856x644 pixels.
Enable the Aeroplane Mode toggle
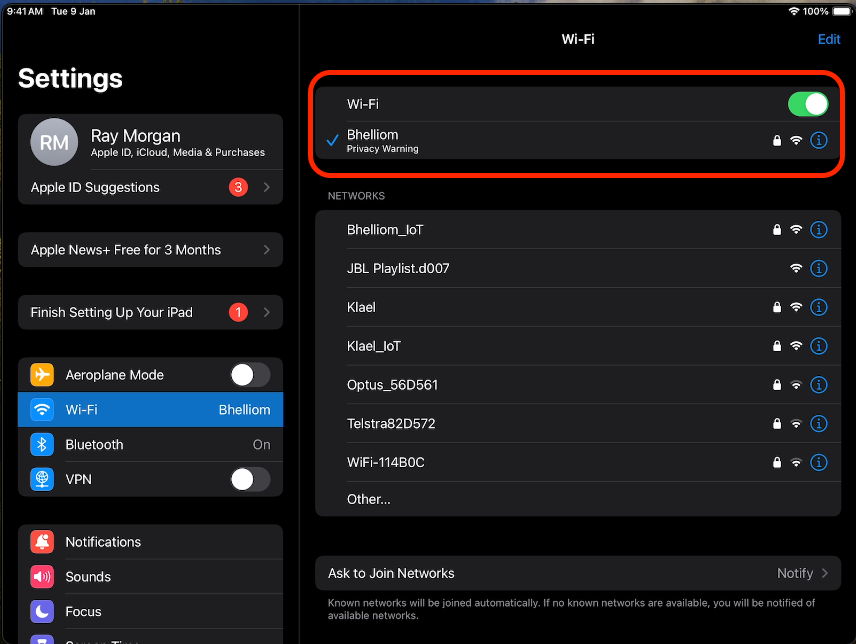point(249,375)
